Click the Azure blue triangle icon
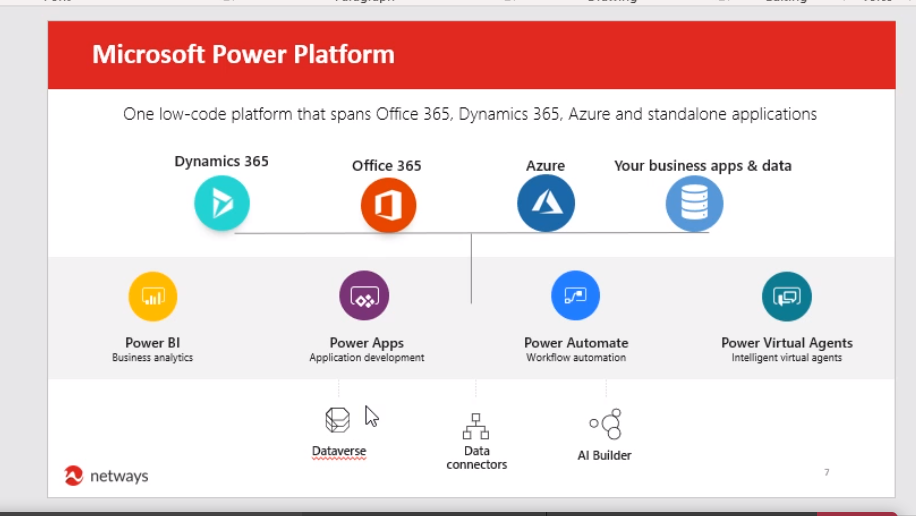 545,204
